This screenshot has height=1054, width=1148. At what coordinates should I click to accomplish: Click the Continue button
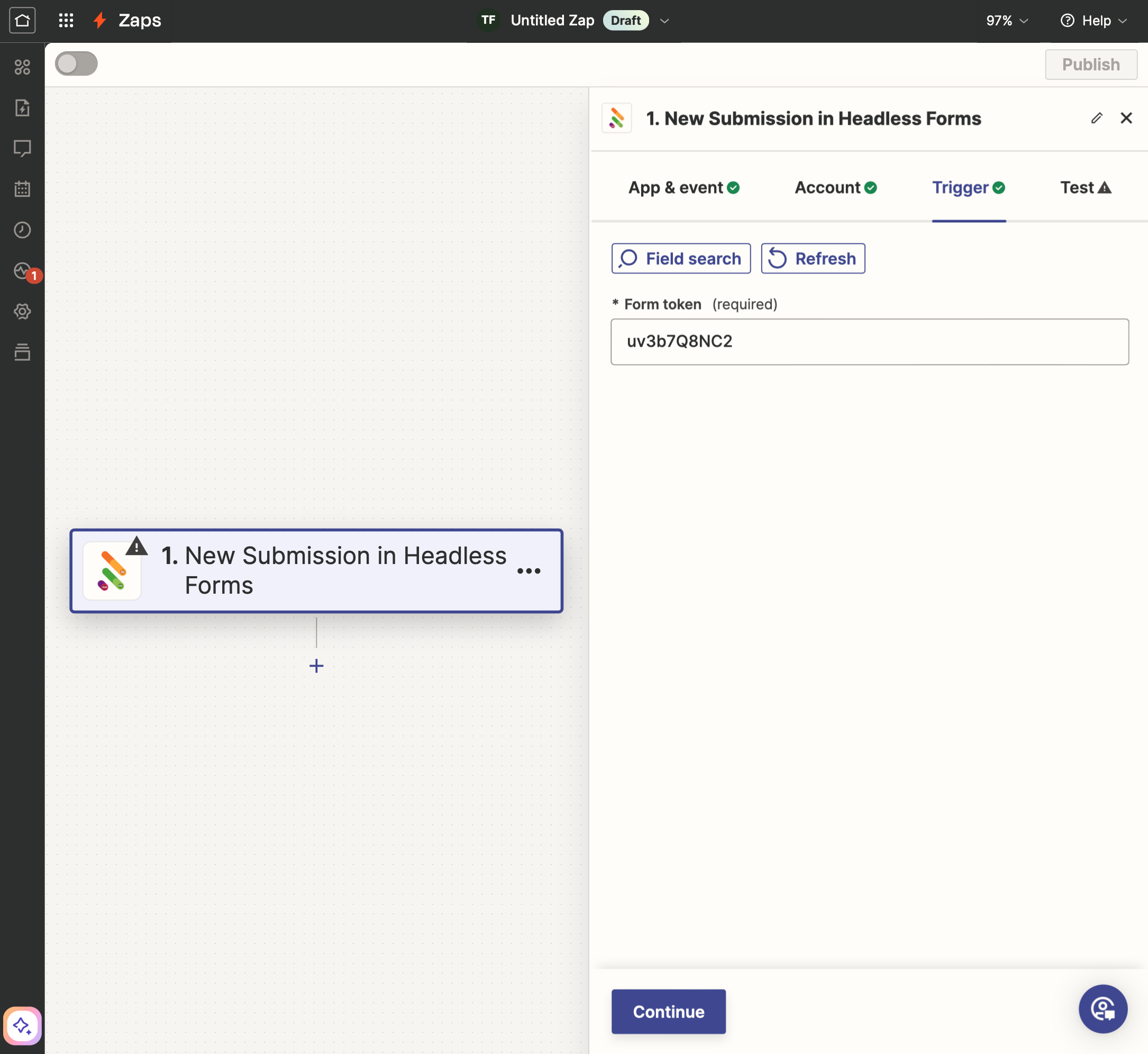[x=668, y=1011]
